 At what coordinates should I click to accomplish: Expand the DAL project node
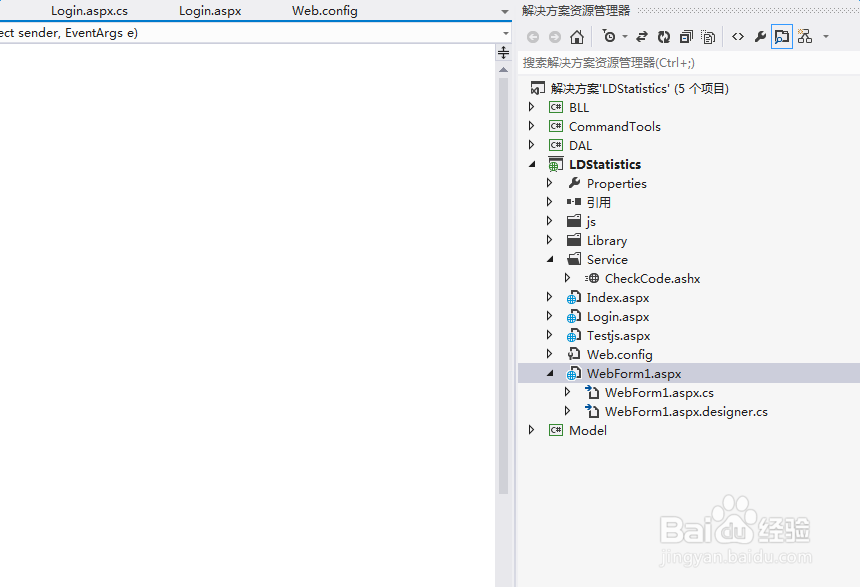click(531, 145)
